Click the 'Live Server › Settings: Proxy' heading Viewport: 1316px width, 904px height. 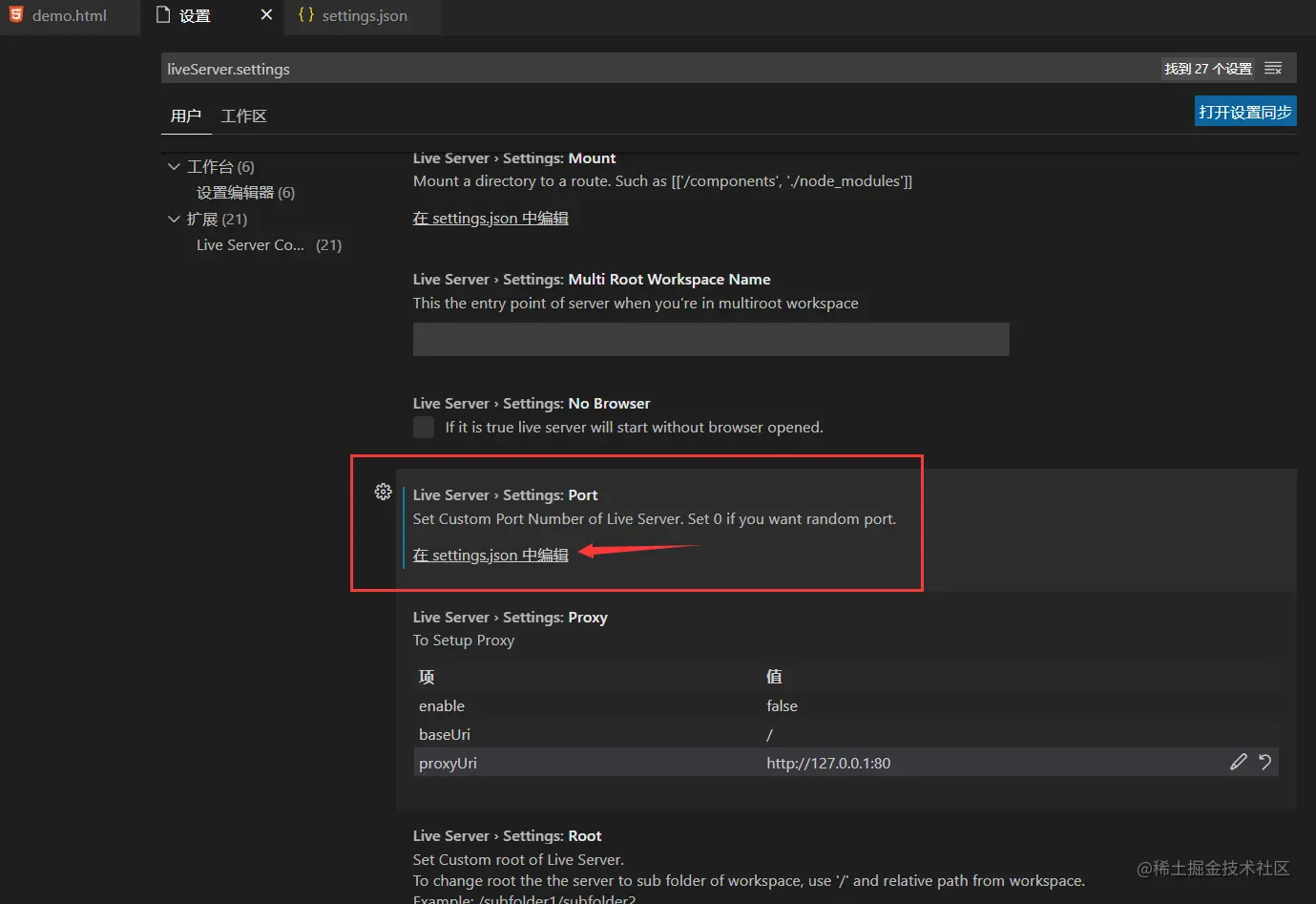[x=510, y=617]
